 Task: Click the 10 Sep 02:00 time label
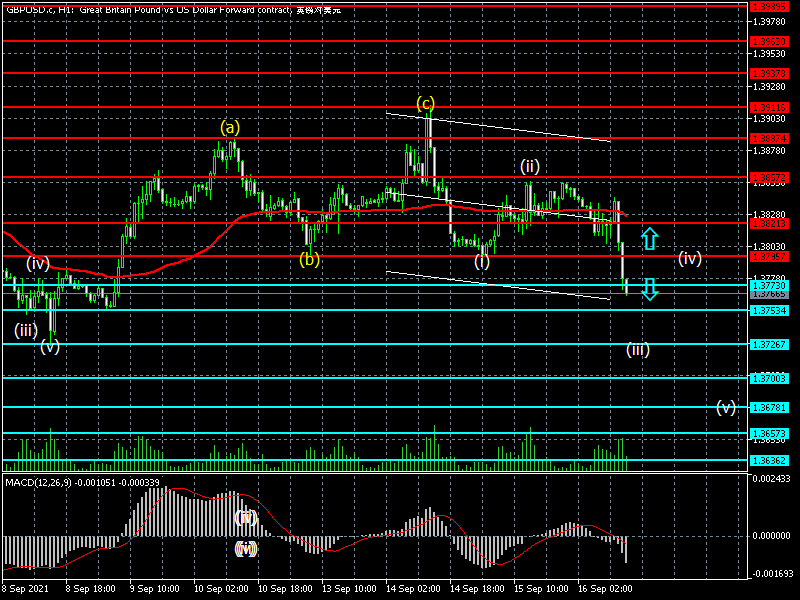click(221, 588)
